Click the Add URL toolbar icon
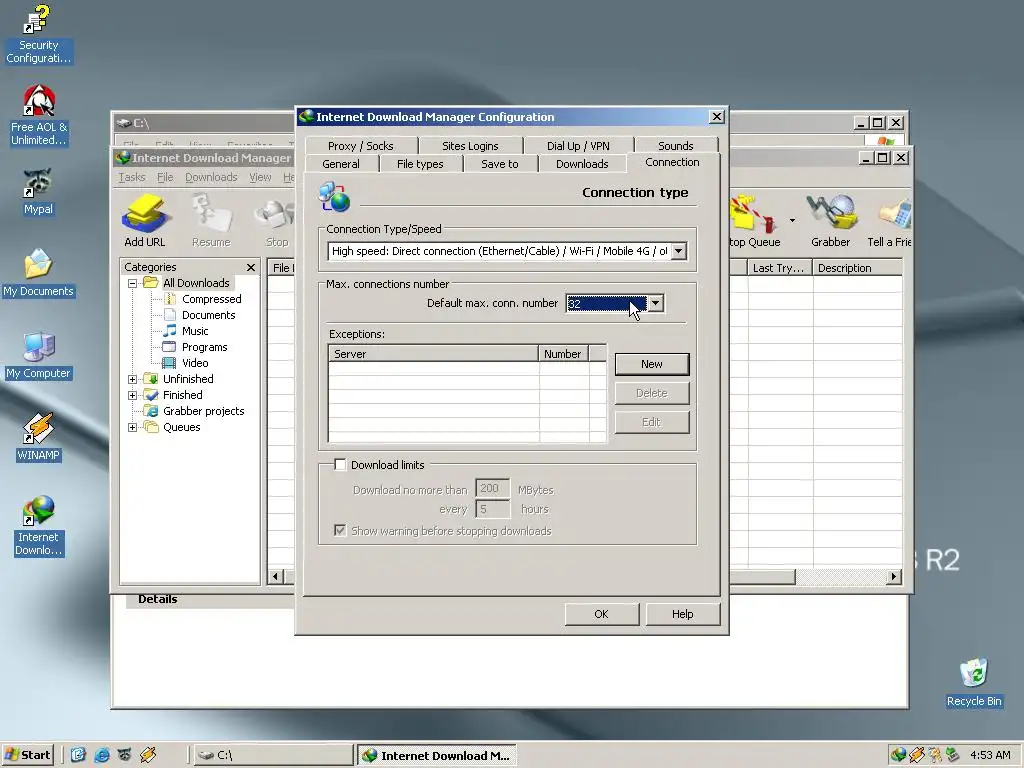 click(145, 220)
